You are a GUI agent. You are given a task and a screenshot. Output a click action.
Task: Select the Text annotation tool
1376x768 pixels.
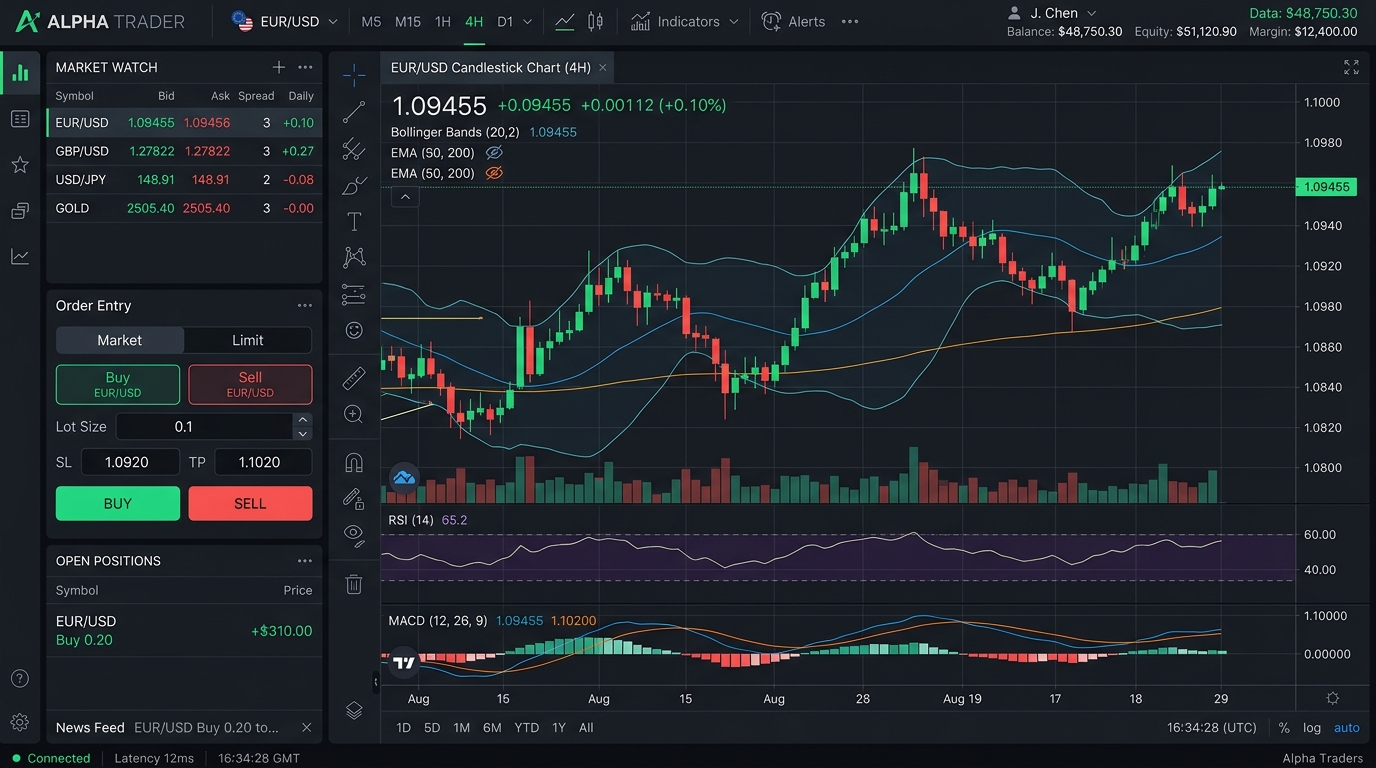[354, 221]
